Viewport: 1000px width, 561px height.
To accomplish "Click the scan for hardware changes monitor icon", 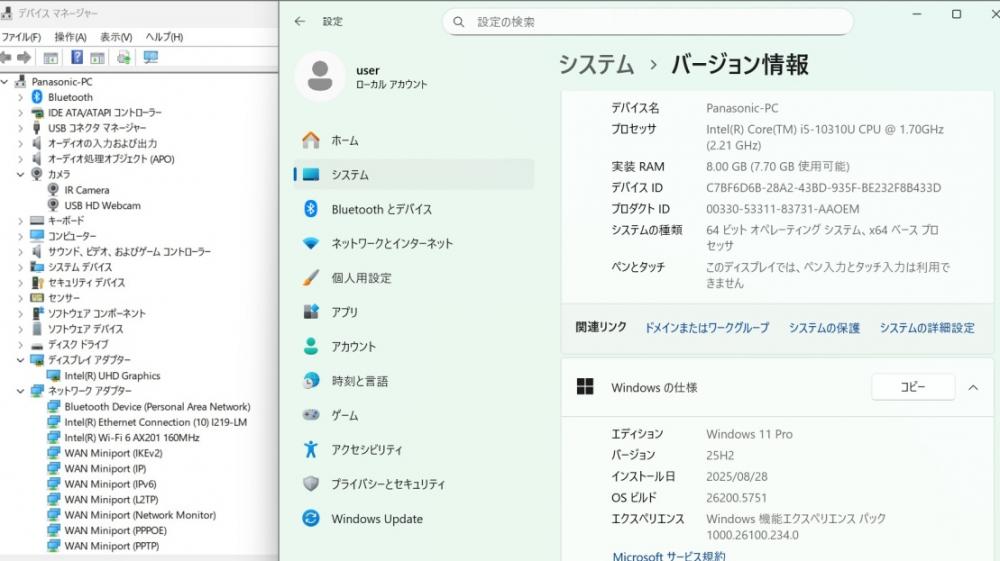I will click(151, 57).
